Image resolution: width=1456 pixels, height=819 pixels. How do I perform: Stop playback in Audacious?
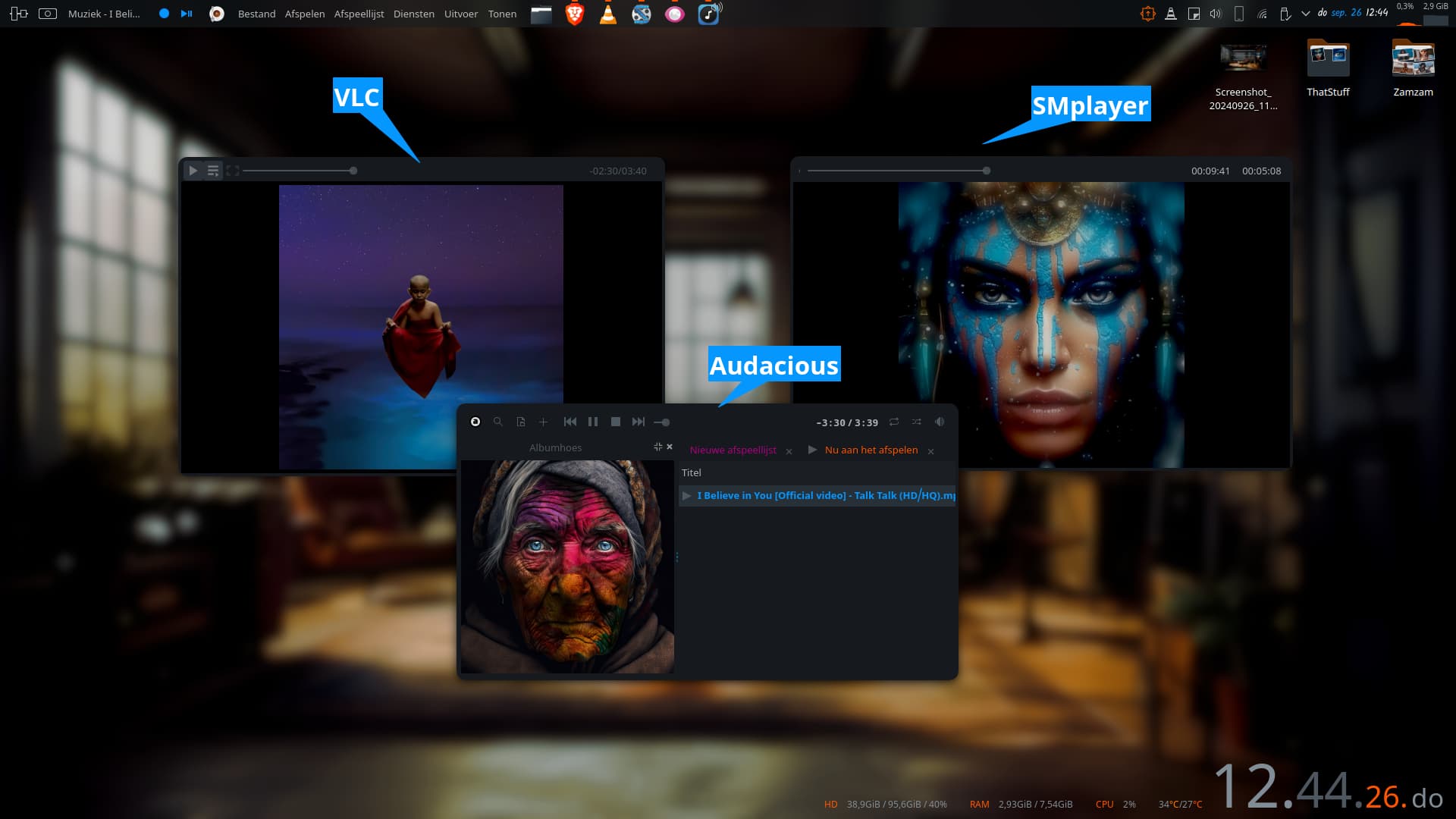616,422
